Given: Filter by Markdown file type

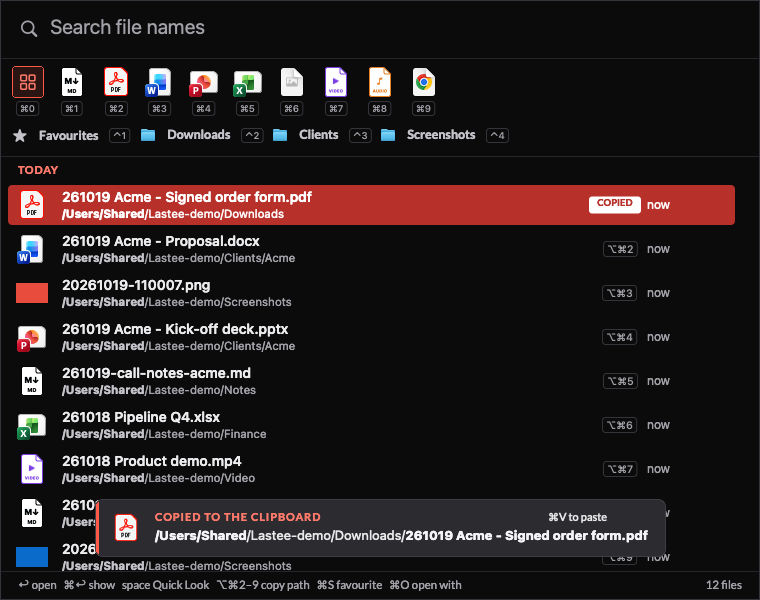Looking at the screenshot, I should [x=72, y=82].
